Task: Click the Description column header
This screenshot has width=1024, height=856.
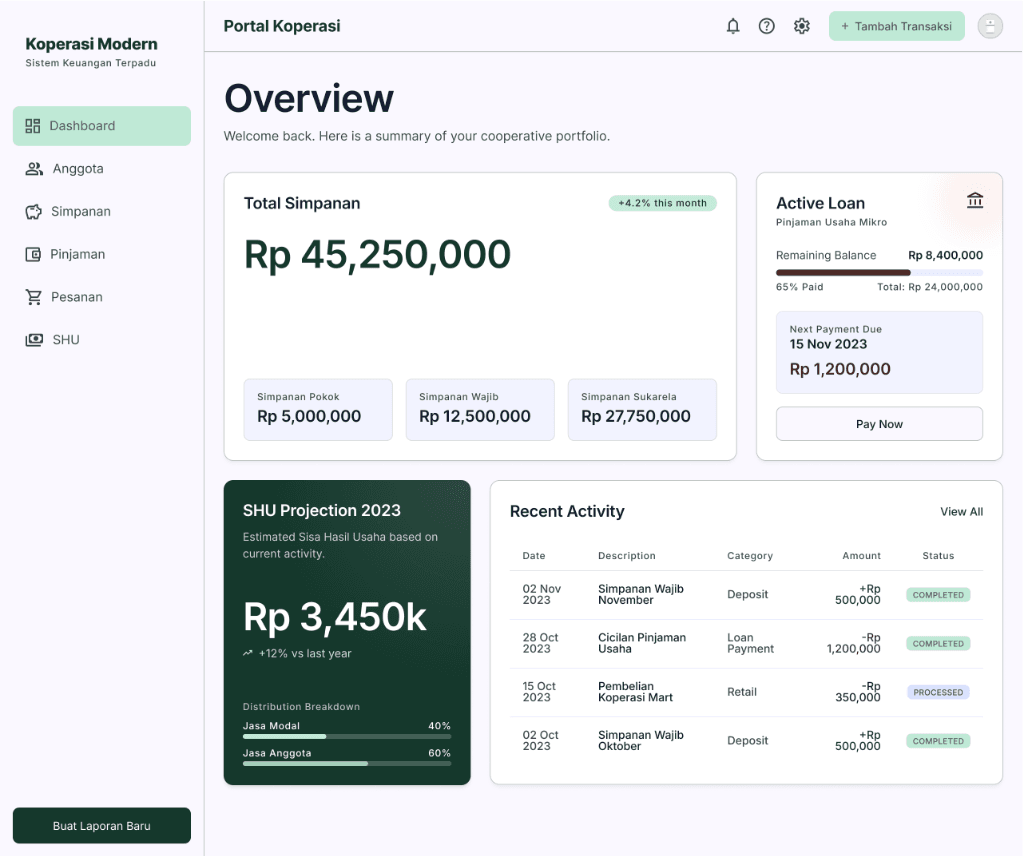Action: [626, 556]
